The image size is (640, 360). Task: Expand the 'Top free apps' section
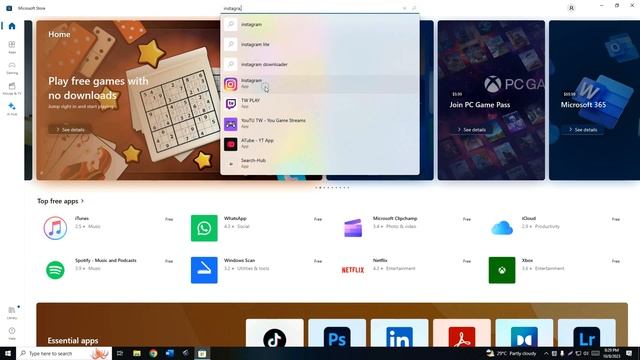pyautogui.click(x=60, y=201)
